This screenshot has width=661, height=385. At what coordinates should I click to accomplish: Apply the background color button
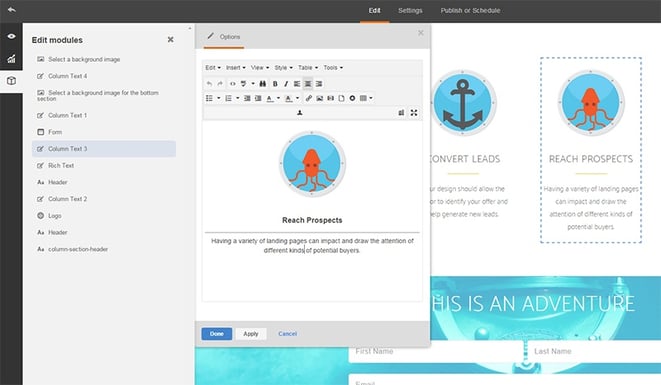click(288, 98)
